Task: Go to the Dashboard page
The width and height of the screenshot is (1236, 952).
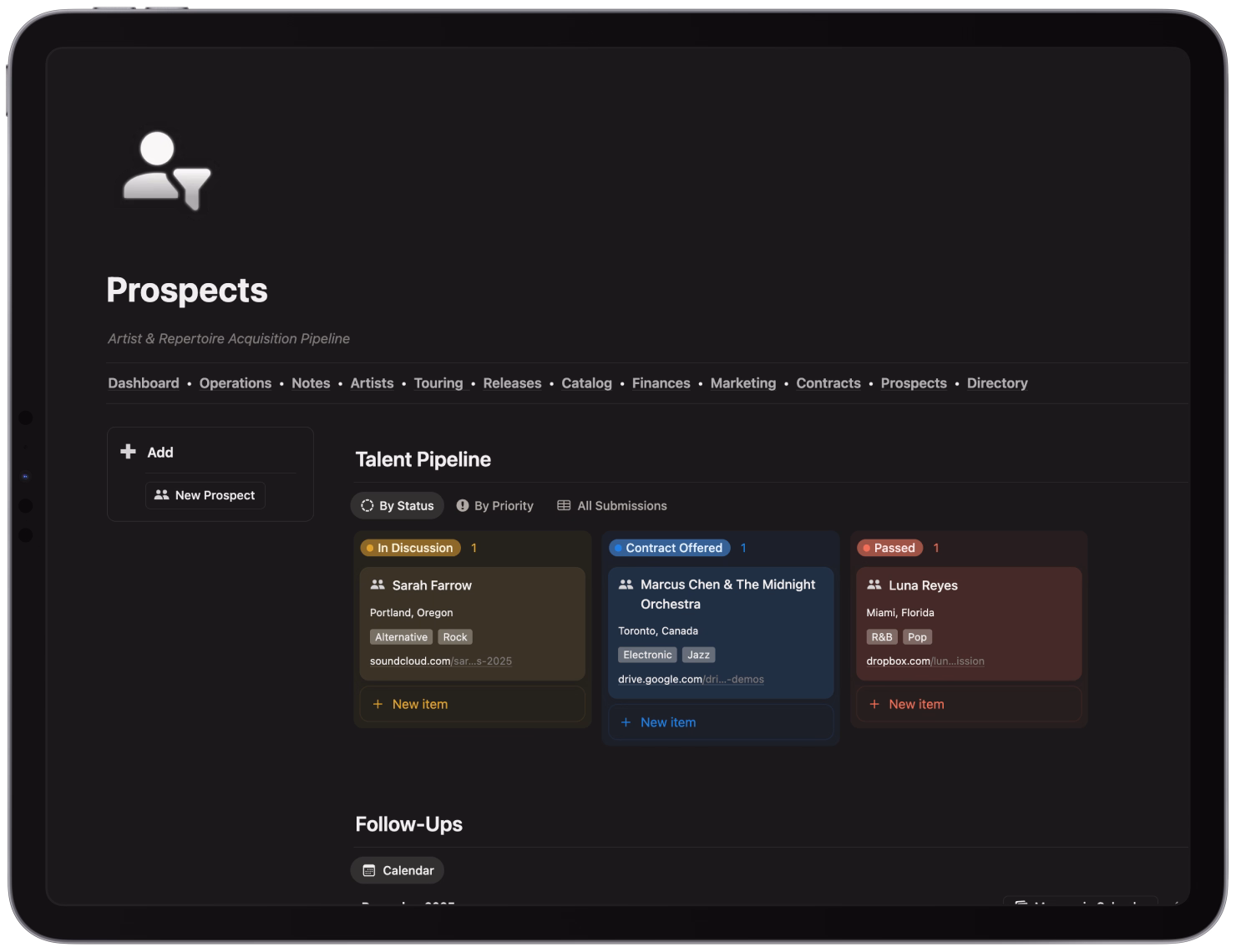Action: point(144,383)
